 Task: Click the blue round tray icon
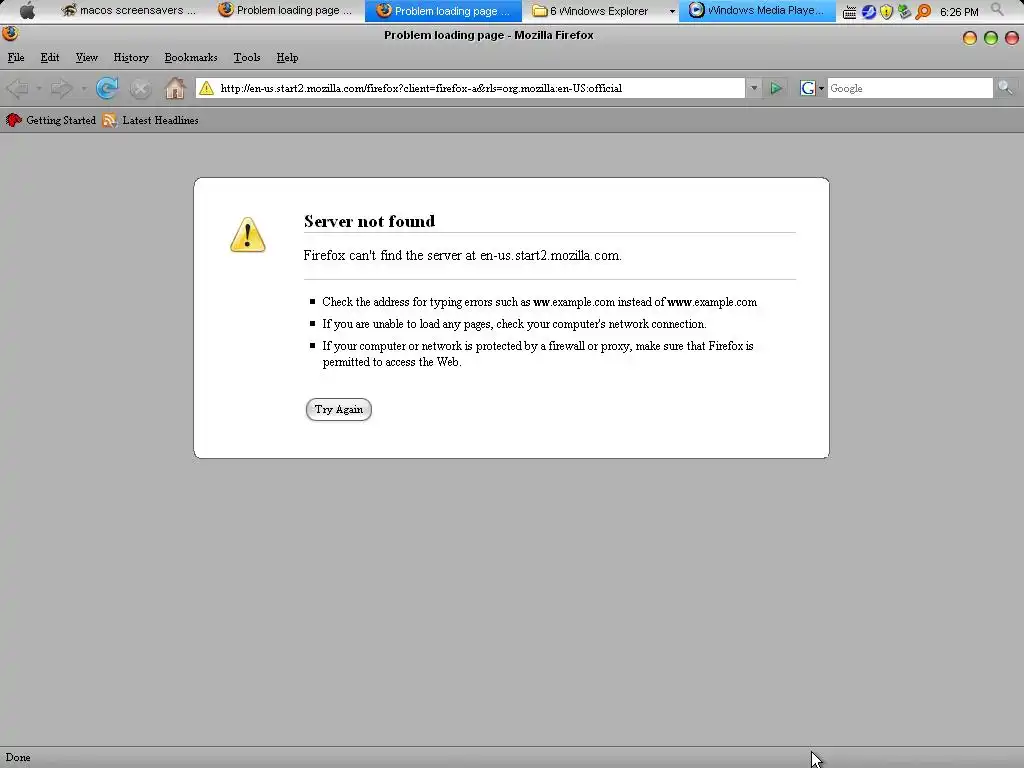868,12
